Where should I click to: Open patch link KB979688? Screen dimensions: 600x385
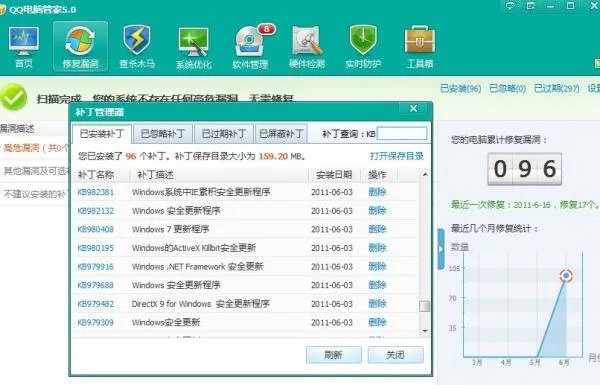pyautogui.click(x=96, y=285)
